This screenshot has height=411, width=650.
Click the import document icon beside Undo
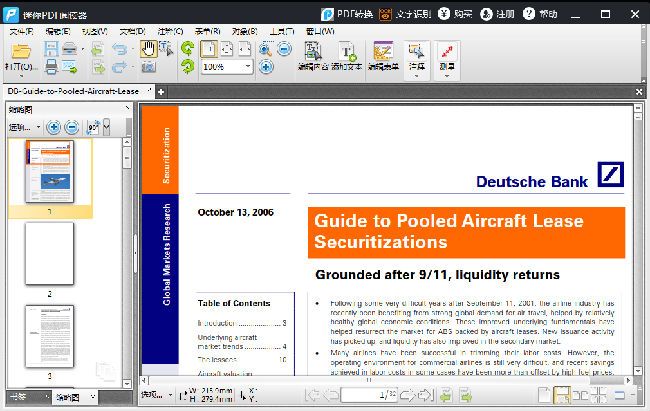coord(97,50)
